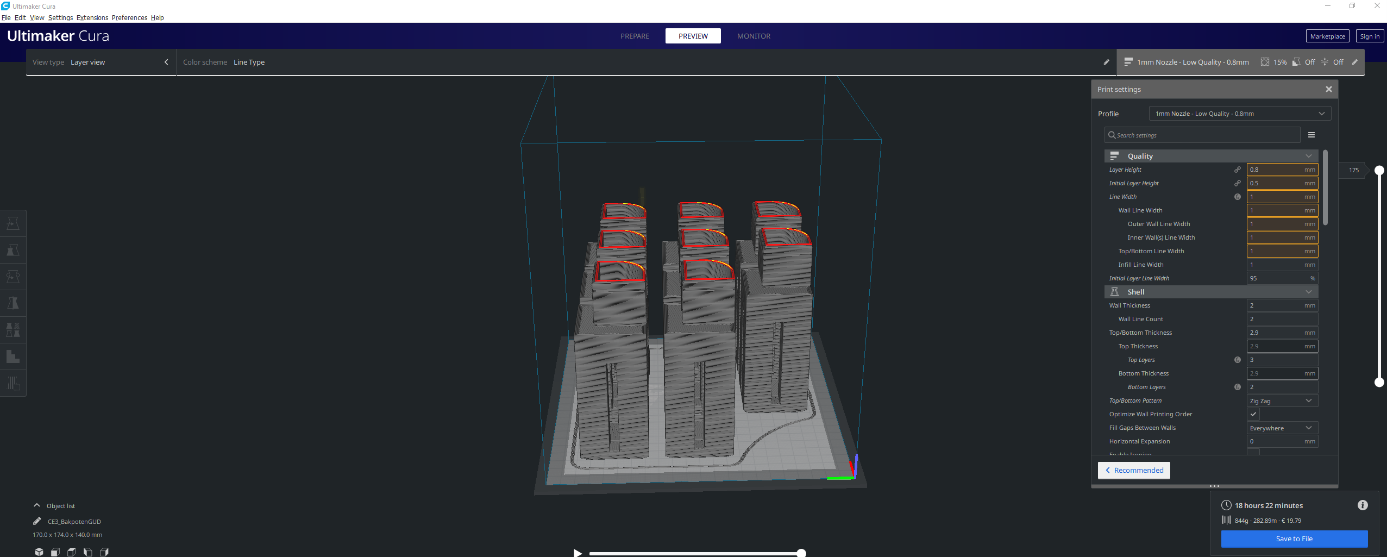Toggle Optimize Wall Printing Order checkbox
Viewport: 1387px width, 557px height.
point(1253,414)
